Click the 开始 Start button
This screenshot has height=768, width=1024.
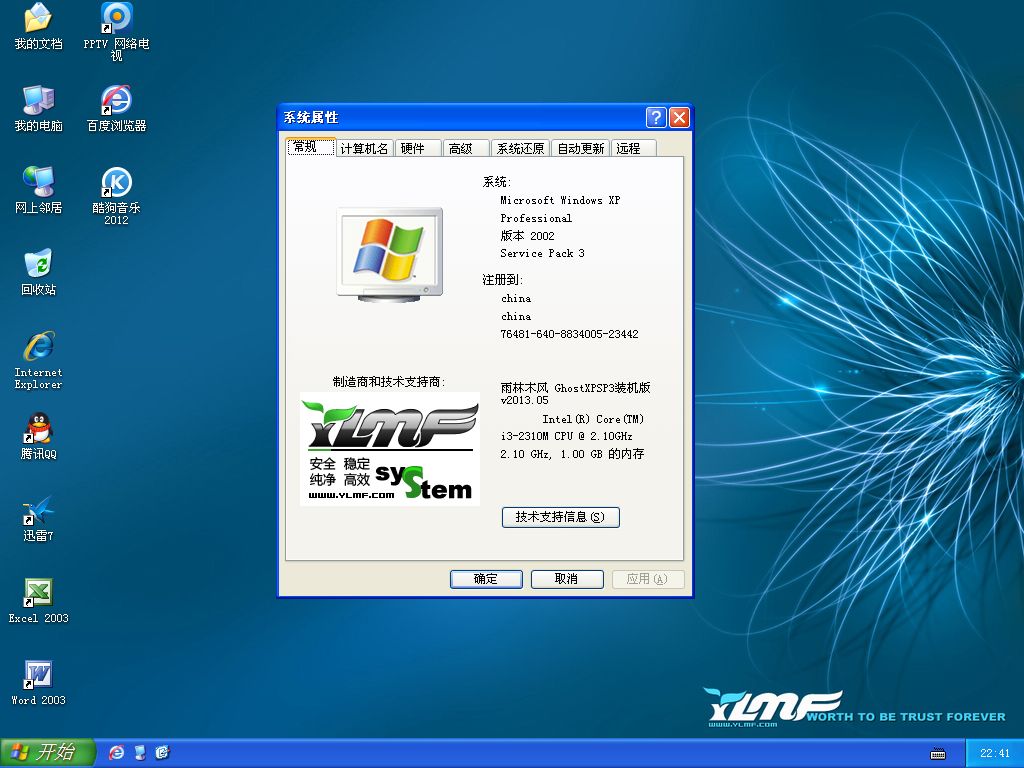[x=47, y=752]
